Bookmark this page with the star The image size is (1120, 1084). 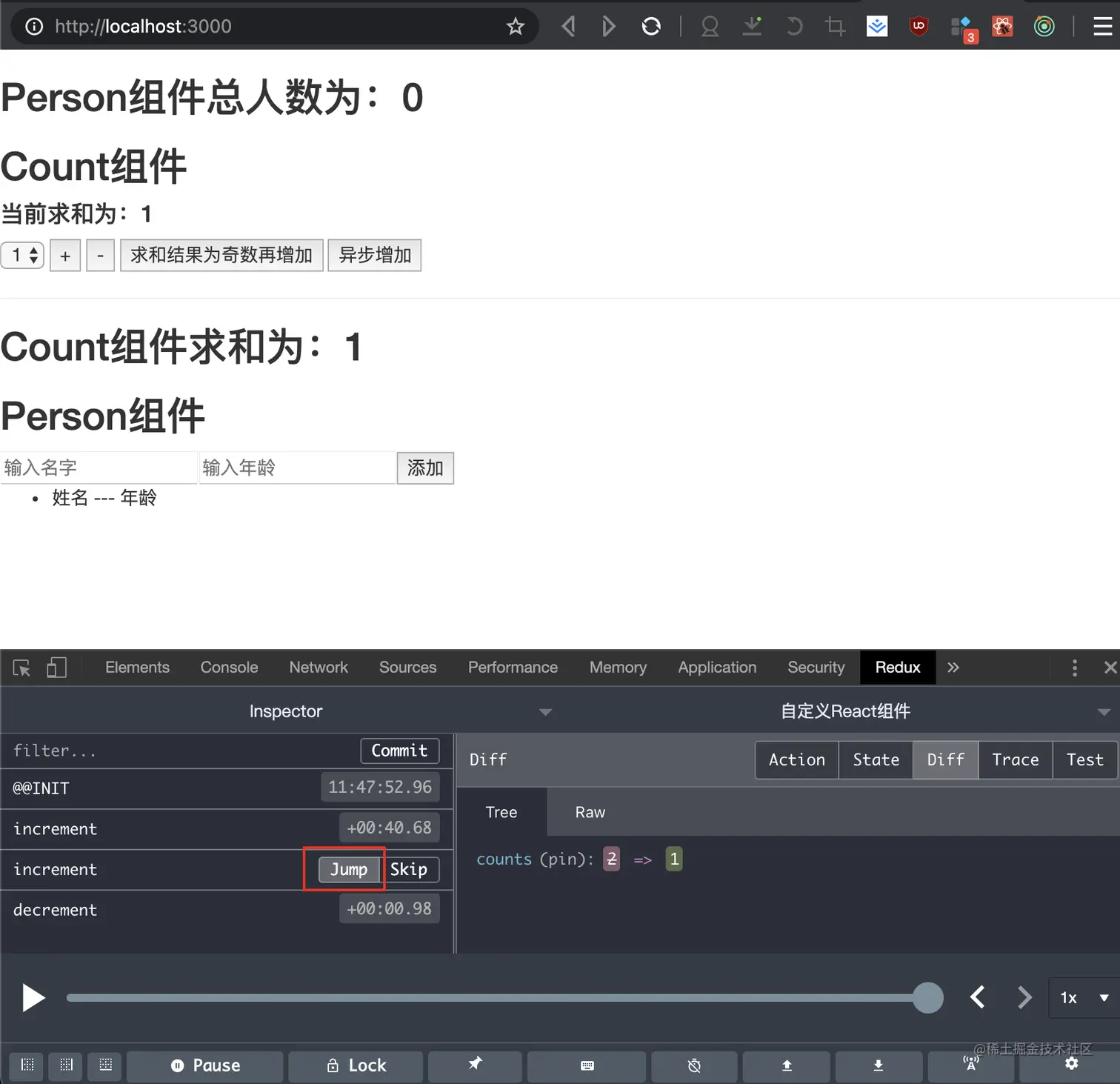point(516,27)
